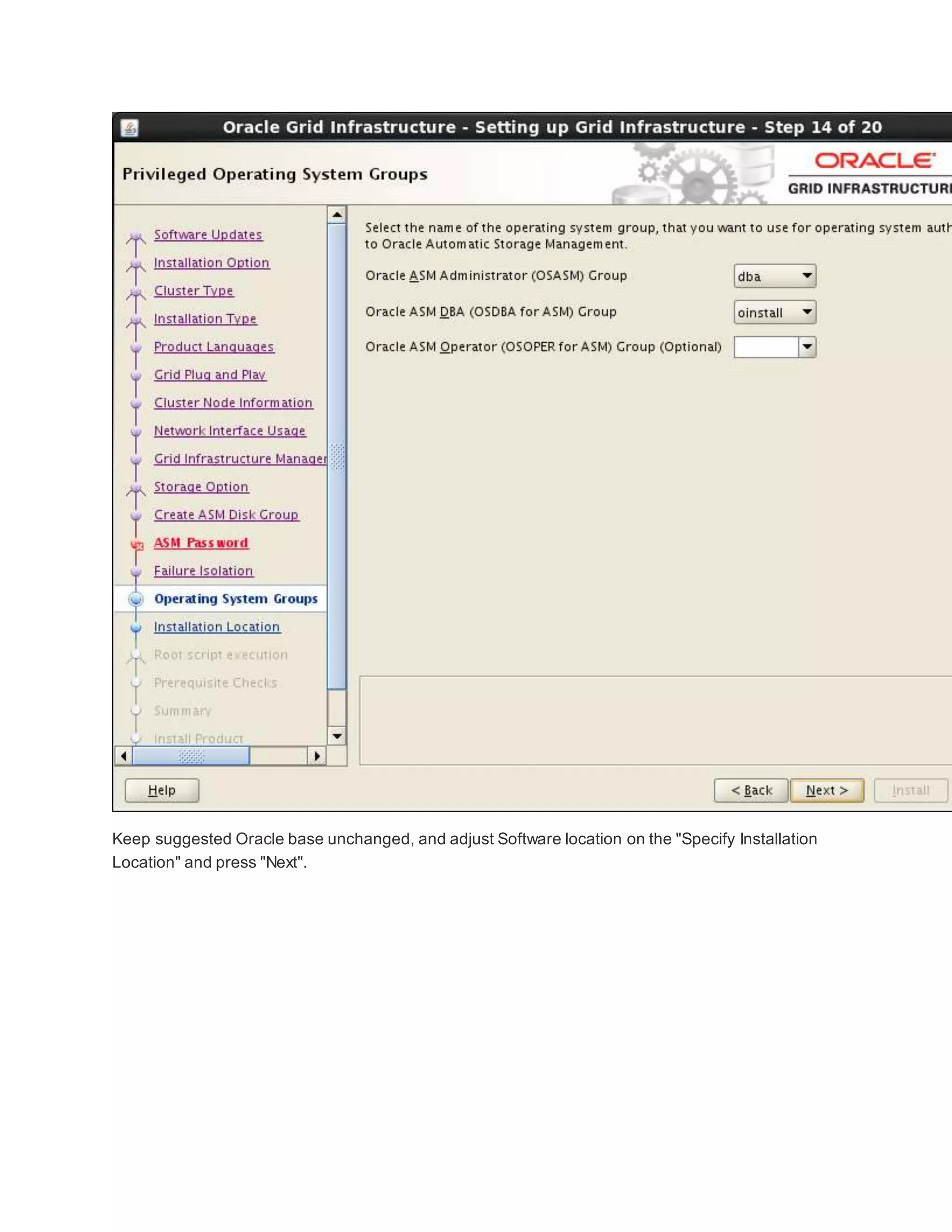Open Product Languages step
The height and width of the screenshot is (1232, 952).
tap(214, 347)
